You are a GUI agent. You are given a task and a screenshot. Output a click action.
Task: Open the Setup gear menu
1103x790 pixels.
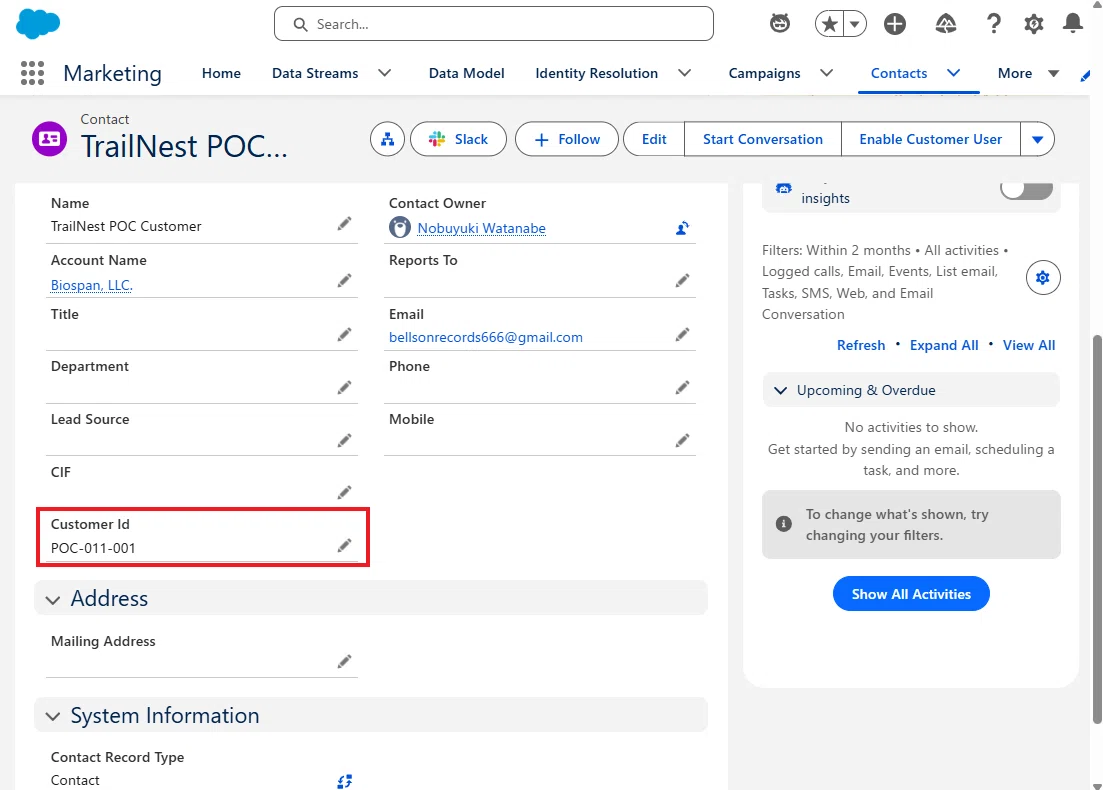[1033, 24]
